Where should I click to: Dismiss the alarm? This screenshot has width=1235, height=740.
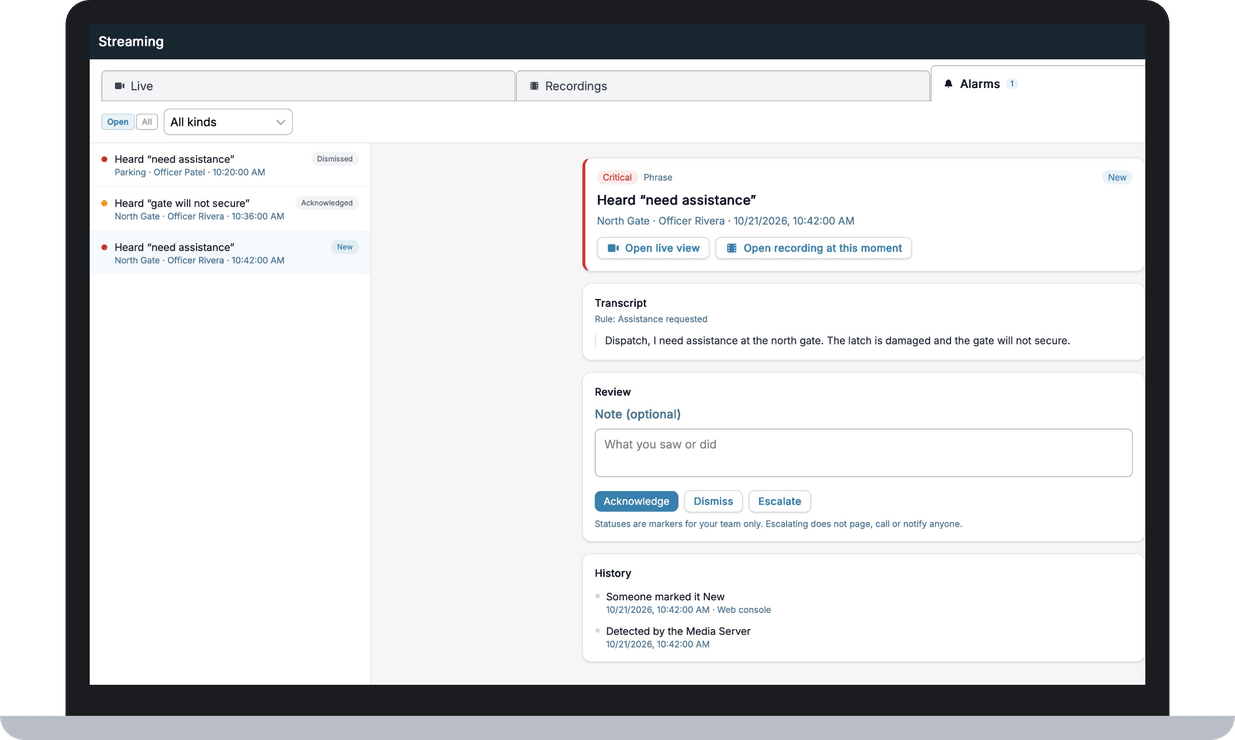click(x=713, y=501)
